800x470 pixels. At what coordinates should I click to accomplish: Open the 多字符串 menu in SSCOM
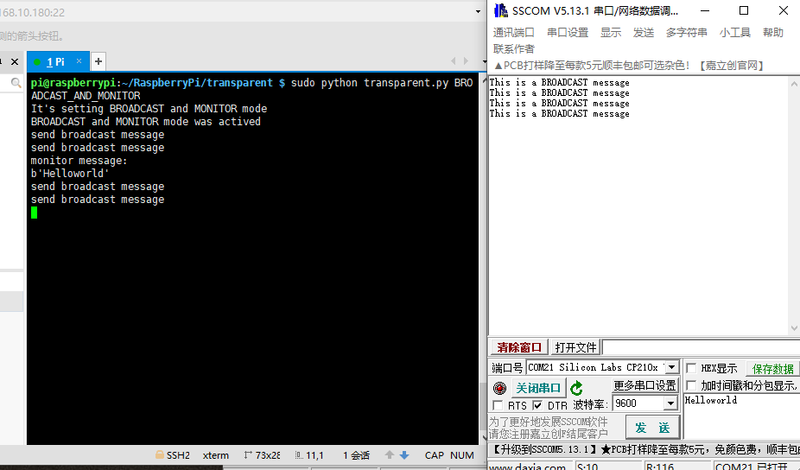pyautogui.click(x=686, y=33)
